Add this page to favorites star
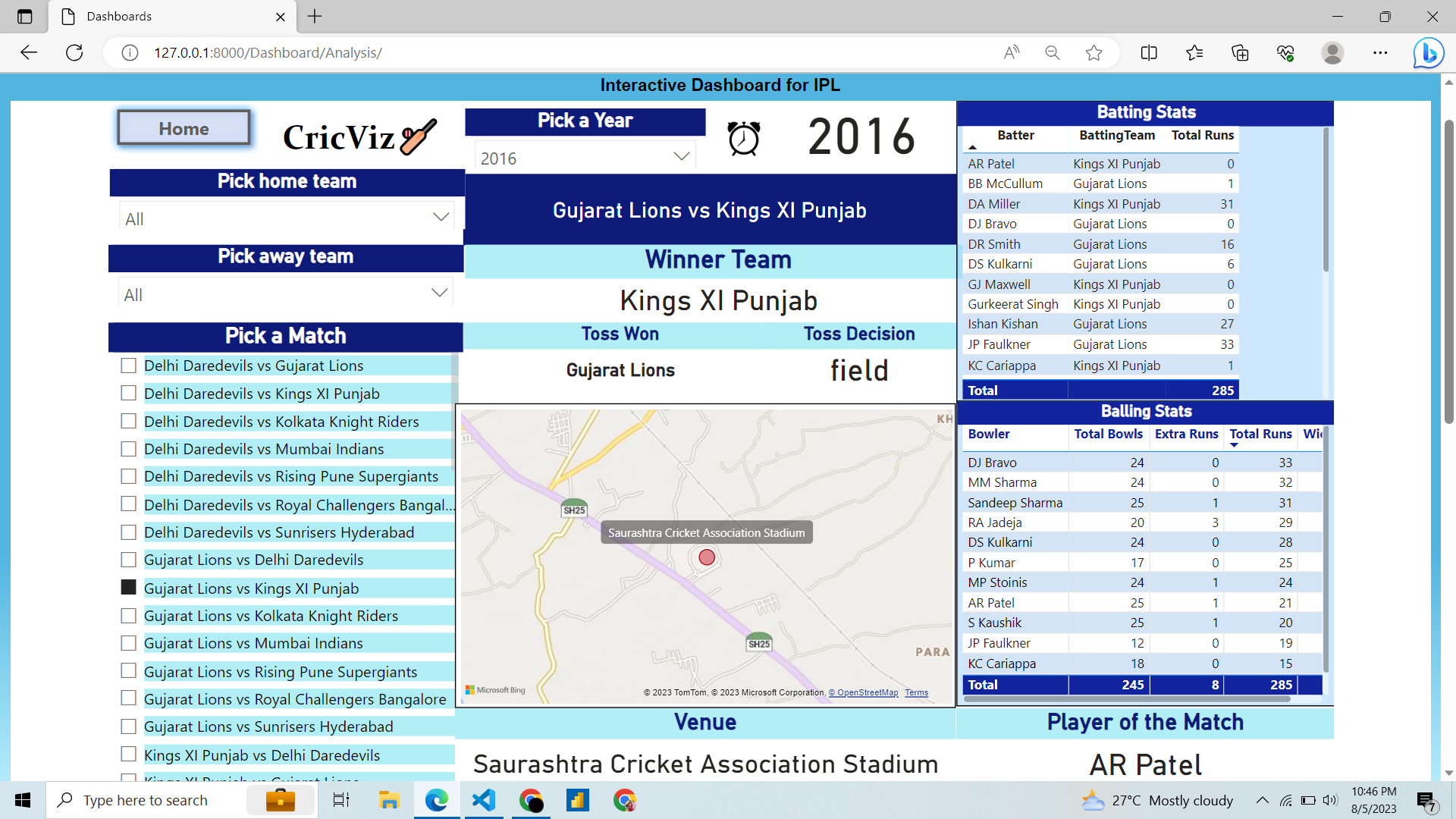The height and width of the screenshot is (819, 1456). pos(1094,52)
